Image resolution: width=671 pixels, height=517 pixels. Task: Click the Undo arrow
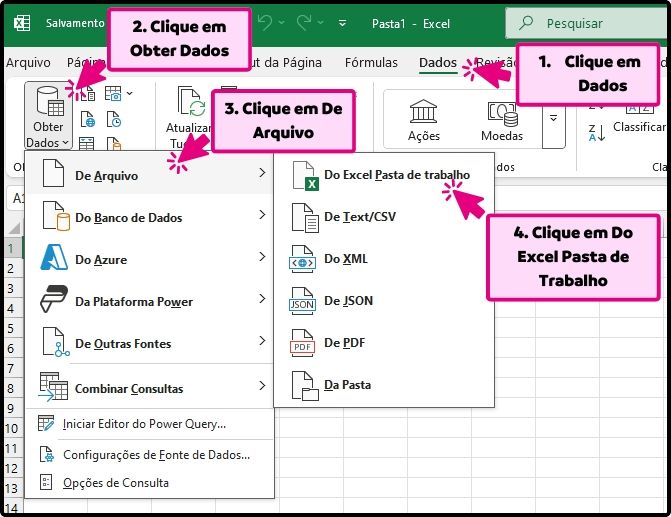[x=265, y=23]
